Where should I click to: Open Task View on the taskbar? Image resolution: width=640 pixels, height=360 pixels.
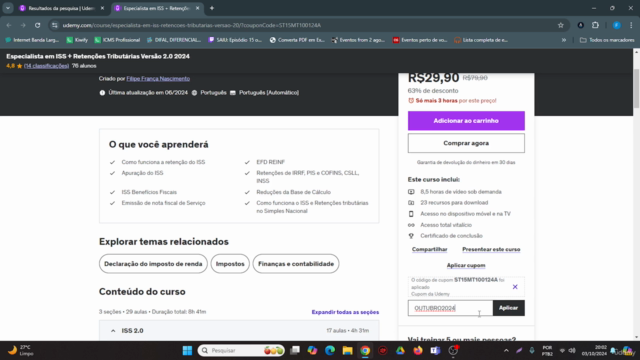click(x=295, y=351)
